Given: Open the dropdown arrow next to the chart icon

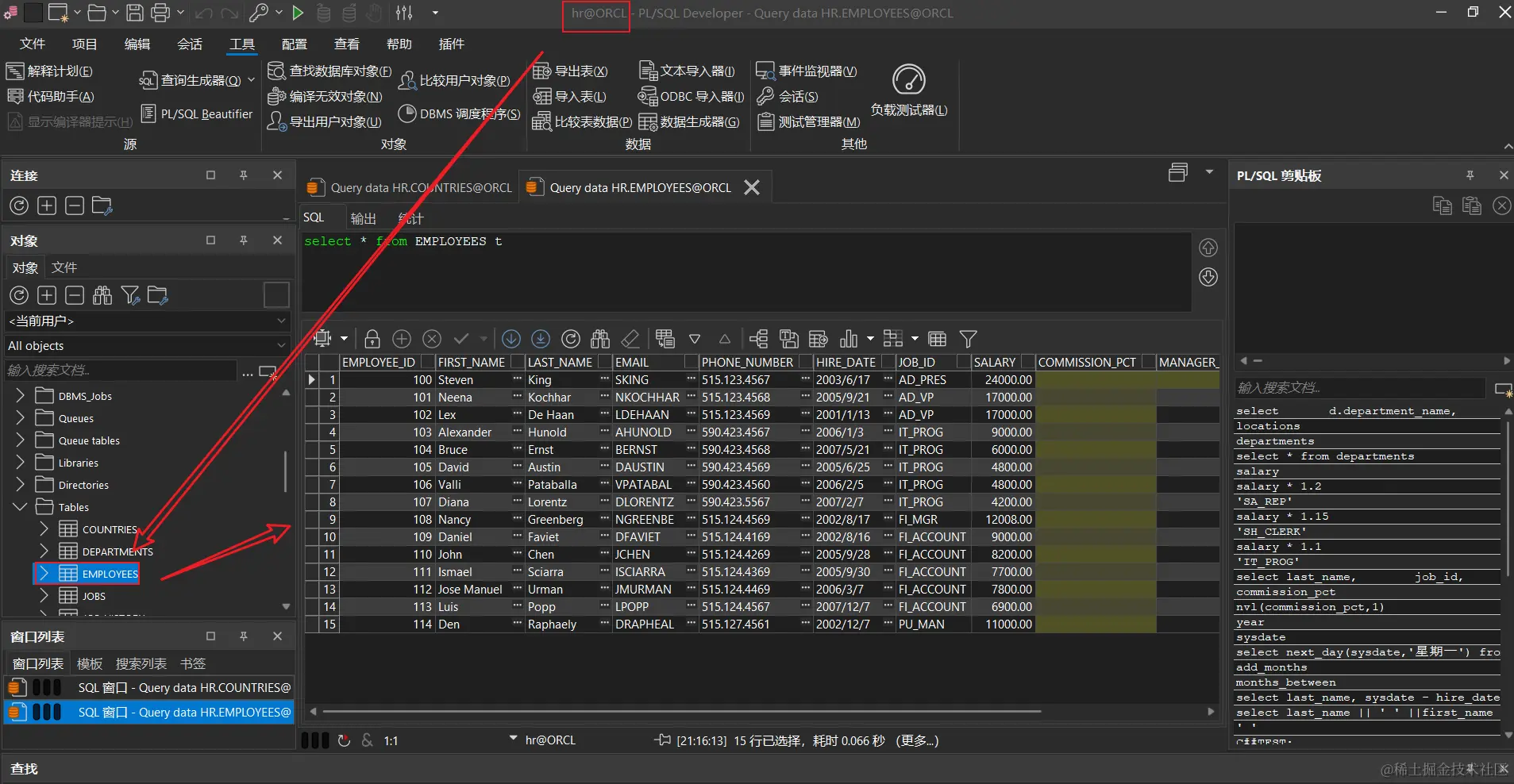Looking at the screenshot, I should 870,339.
